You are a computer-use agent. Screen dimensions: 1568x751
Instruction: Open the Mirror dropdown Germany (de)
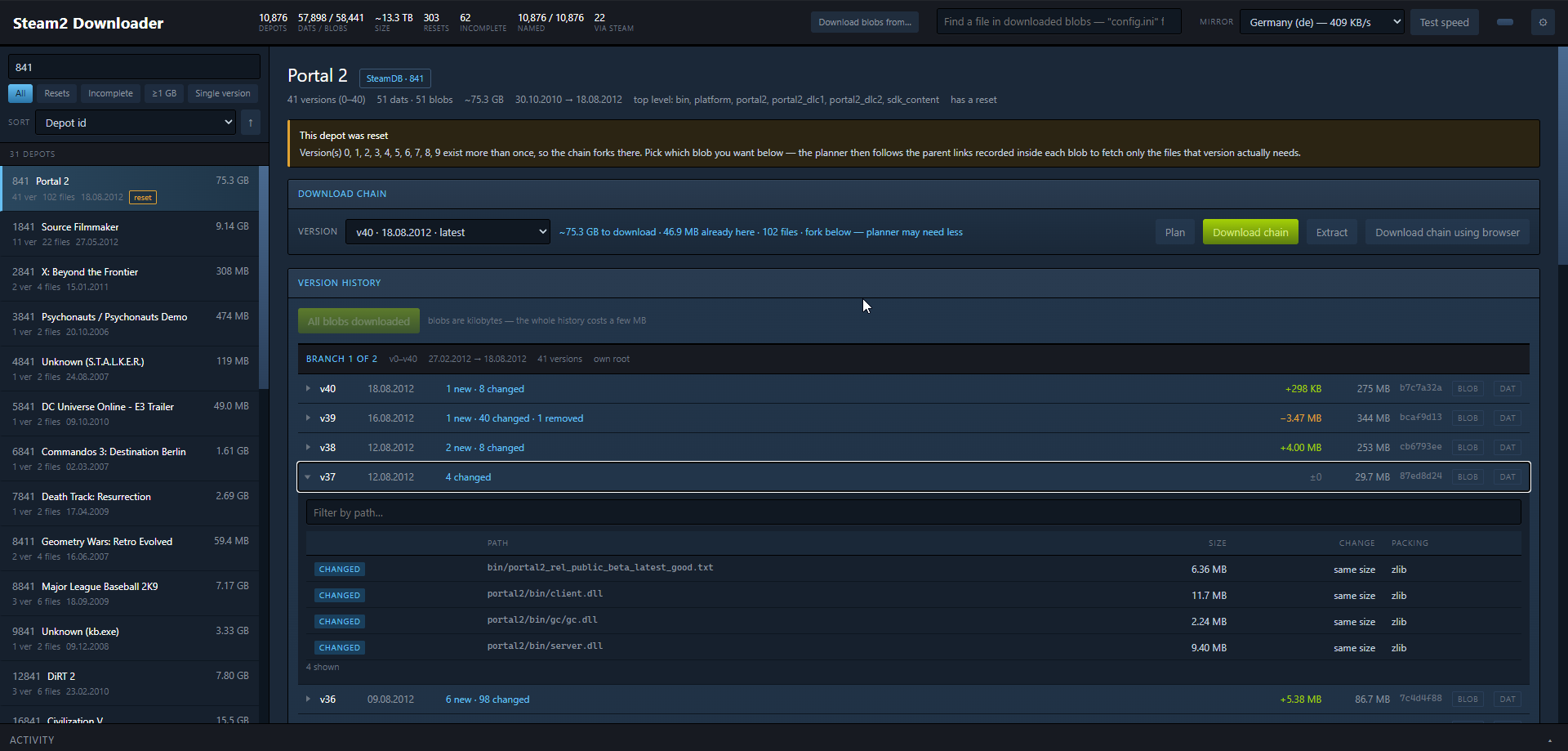1321,22
